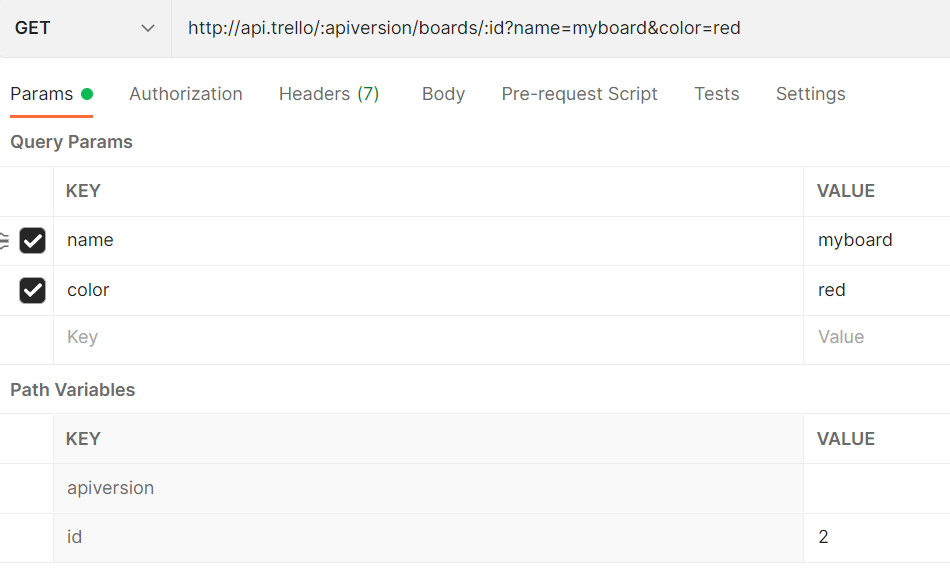This screenshot has width=950, height=573.
Task: Switch to the Authorization tab
Action: 185,94
